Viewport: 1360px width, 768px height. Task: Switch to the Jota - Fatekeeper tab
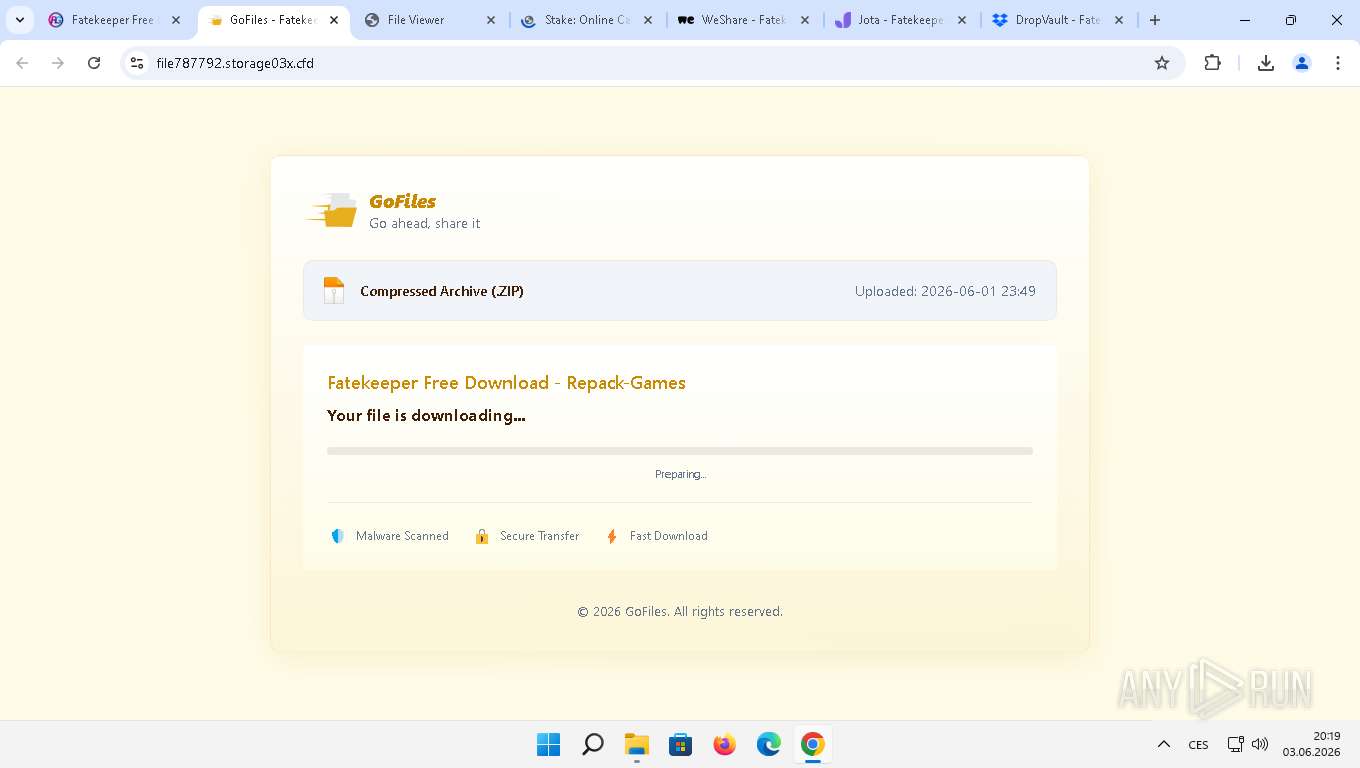click(901, 20)
